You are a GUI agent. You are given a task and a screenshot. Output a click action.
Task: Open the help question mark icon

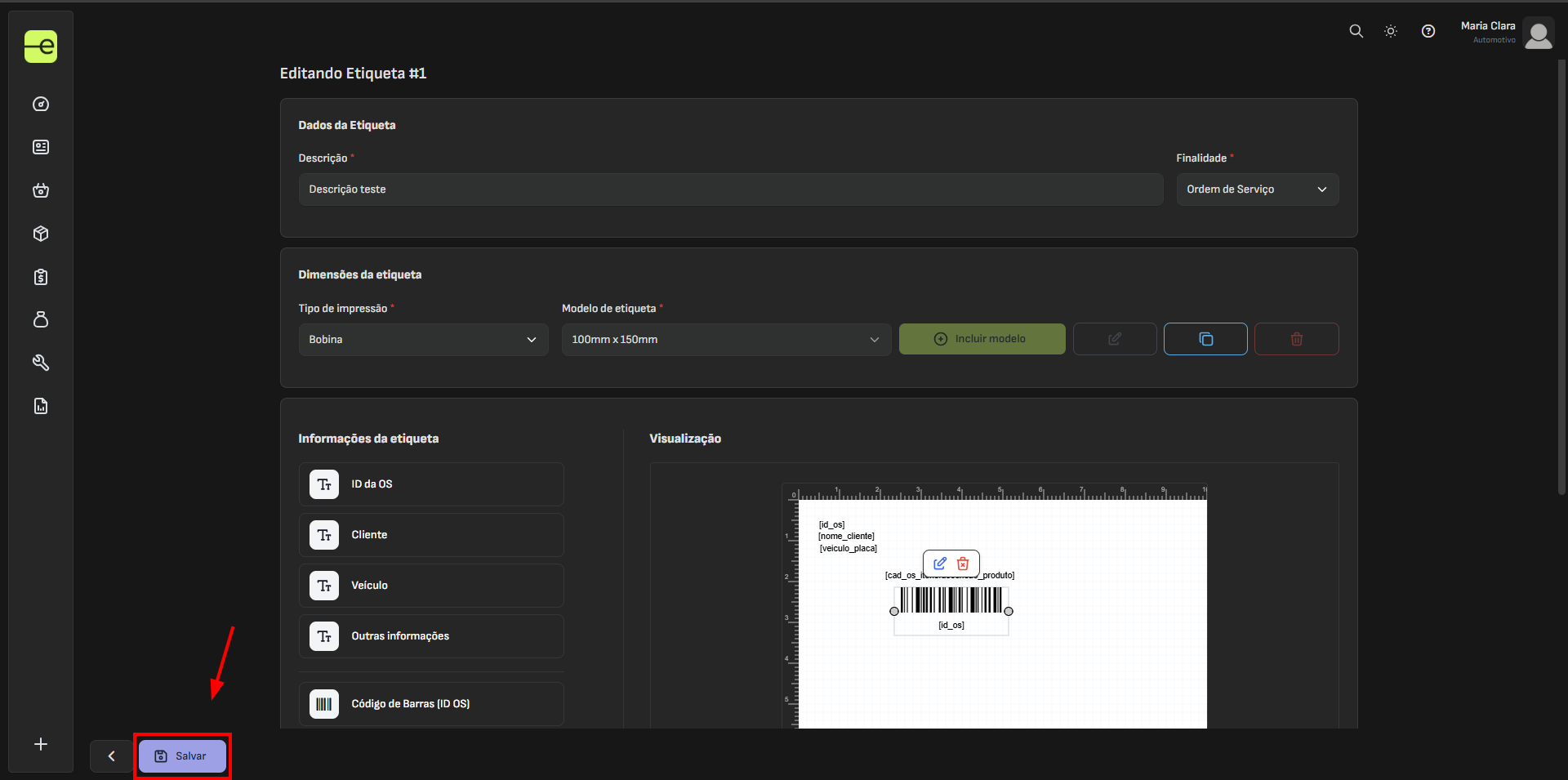tap(1428, 31)
